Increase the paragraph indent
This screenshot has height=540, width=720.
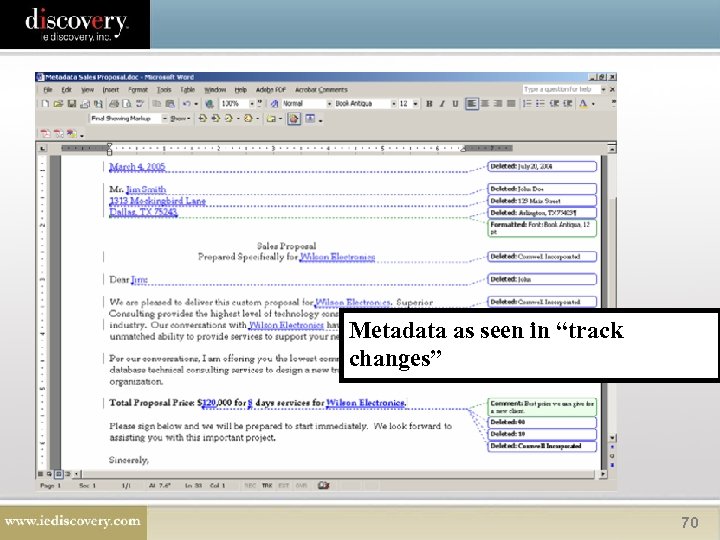(x=568, y=104)
